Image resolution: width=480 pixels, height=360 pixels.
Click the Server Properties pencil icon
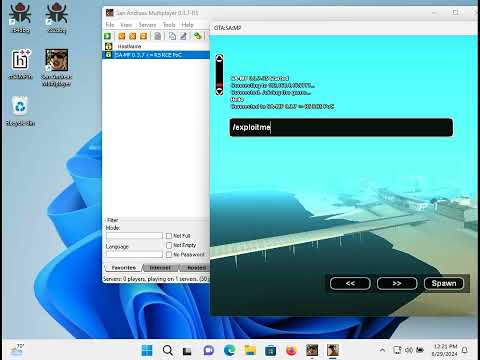pos(183,36)
